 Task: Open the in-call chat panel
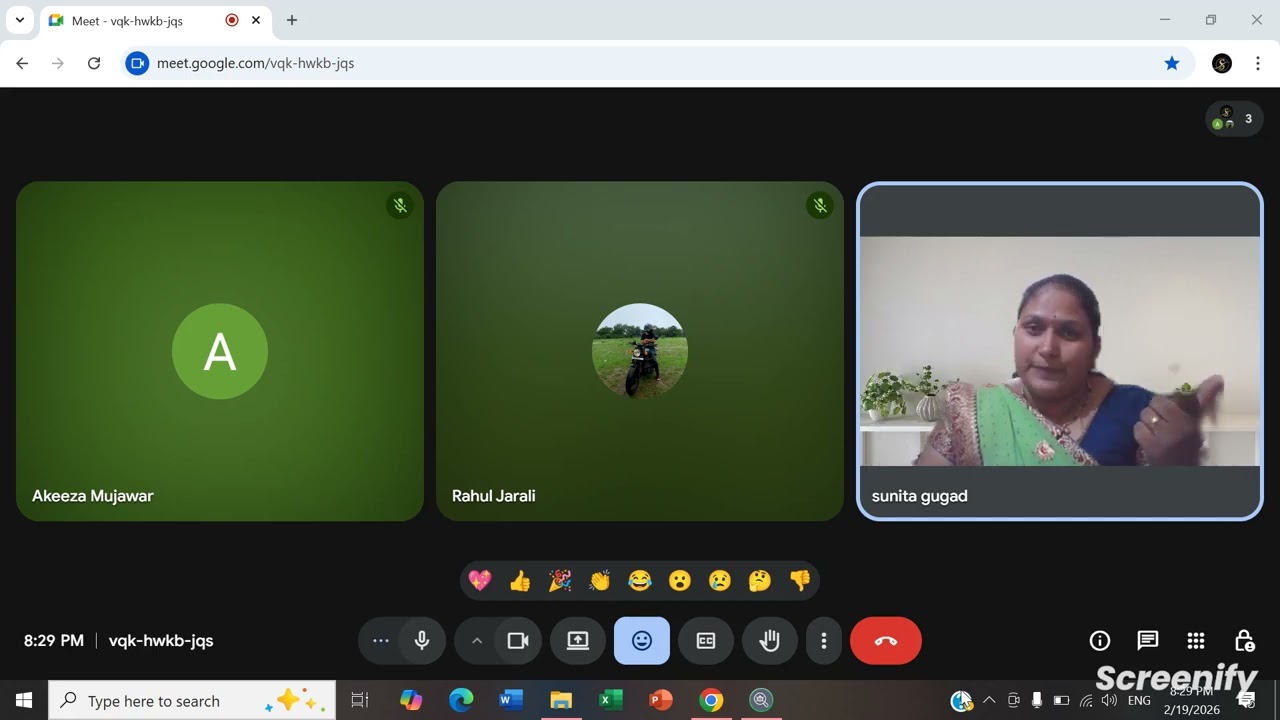click(x=1148, y=641)
